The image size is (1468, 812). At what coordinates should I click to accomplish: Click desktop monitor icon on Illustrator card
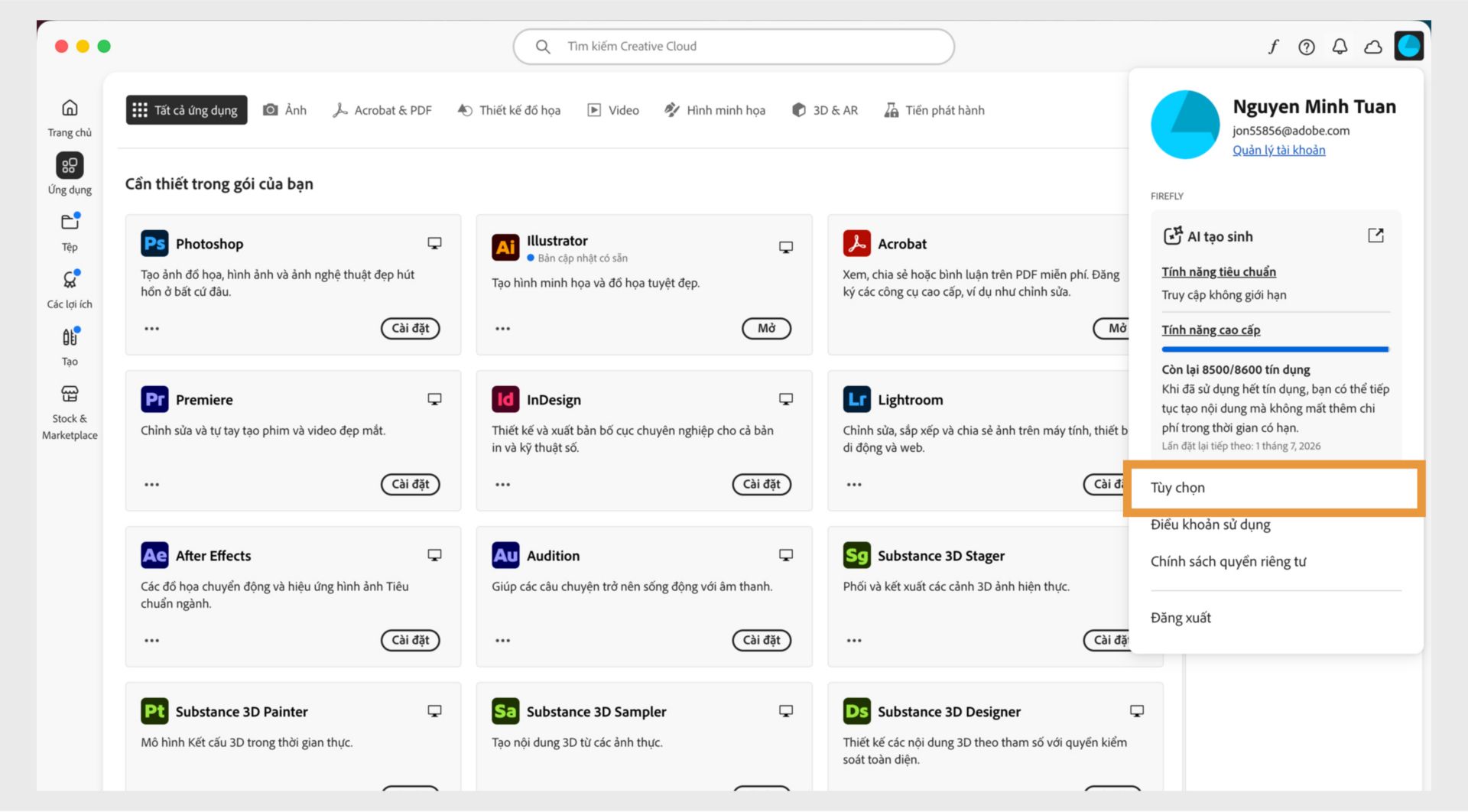[x=785, y=247]
